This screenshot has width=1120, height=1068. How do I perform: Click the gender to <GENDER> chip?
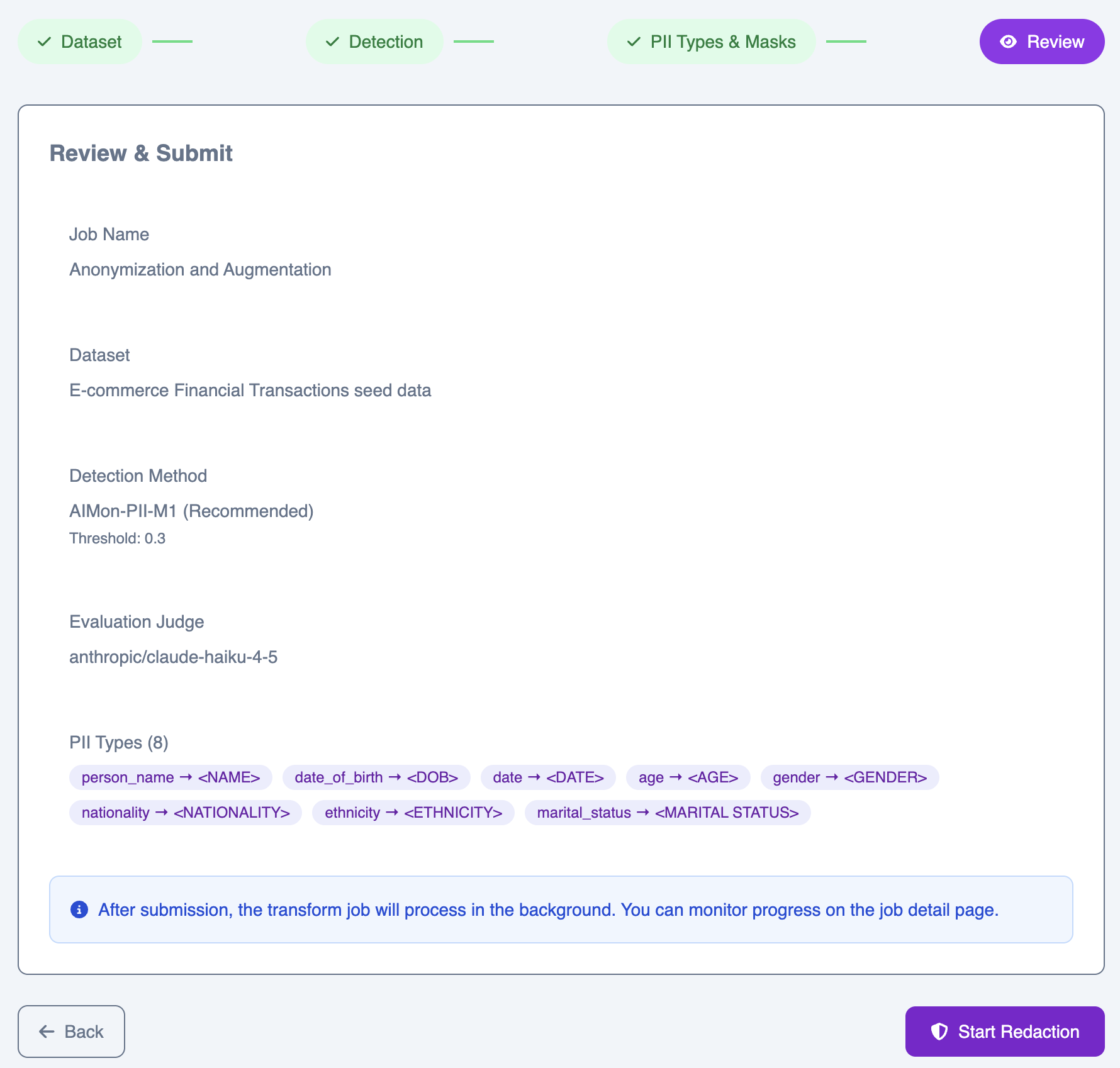tap(850, 777)
